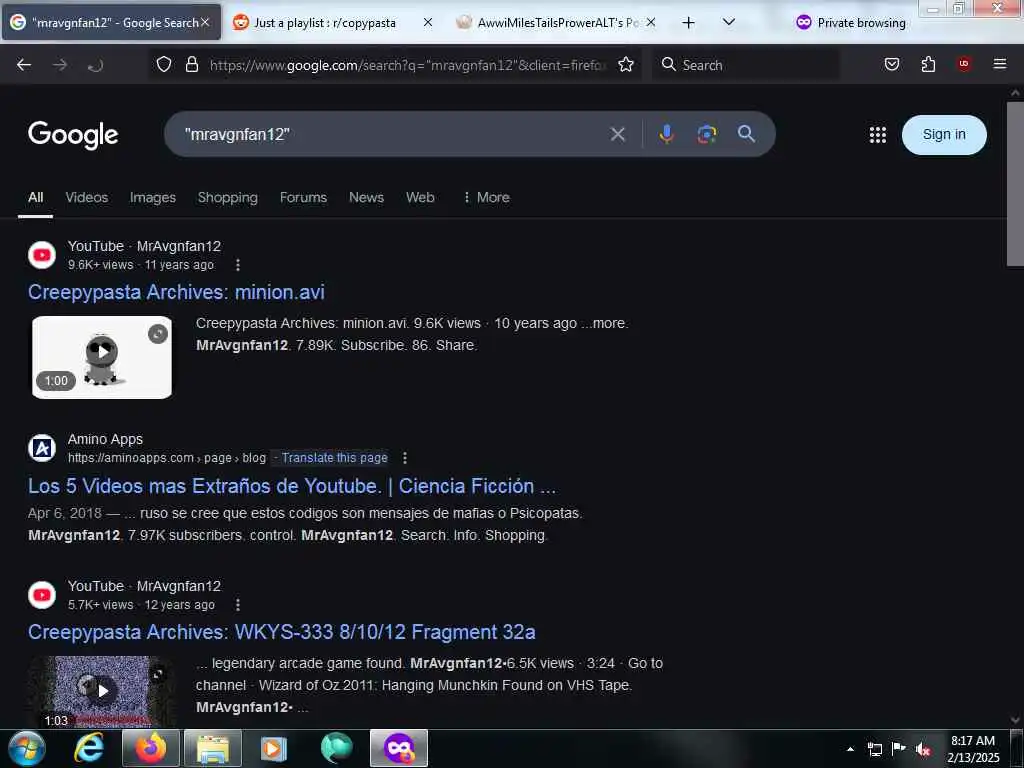Show hidden system tray icons

850,749
